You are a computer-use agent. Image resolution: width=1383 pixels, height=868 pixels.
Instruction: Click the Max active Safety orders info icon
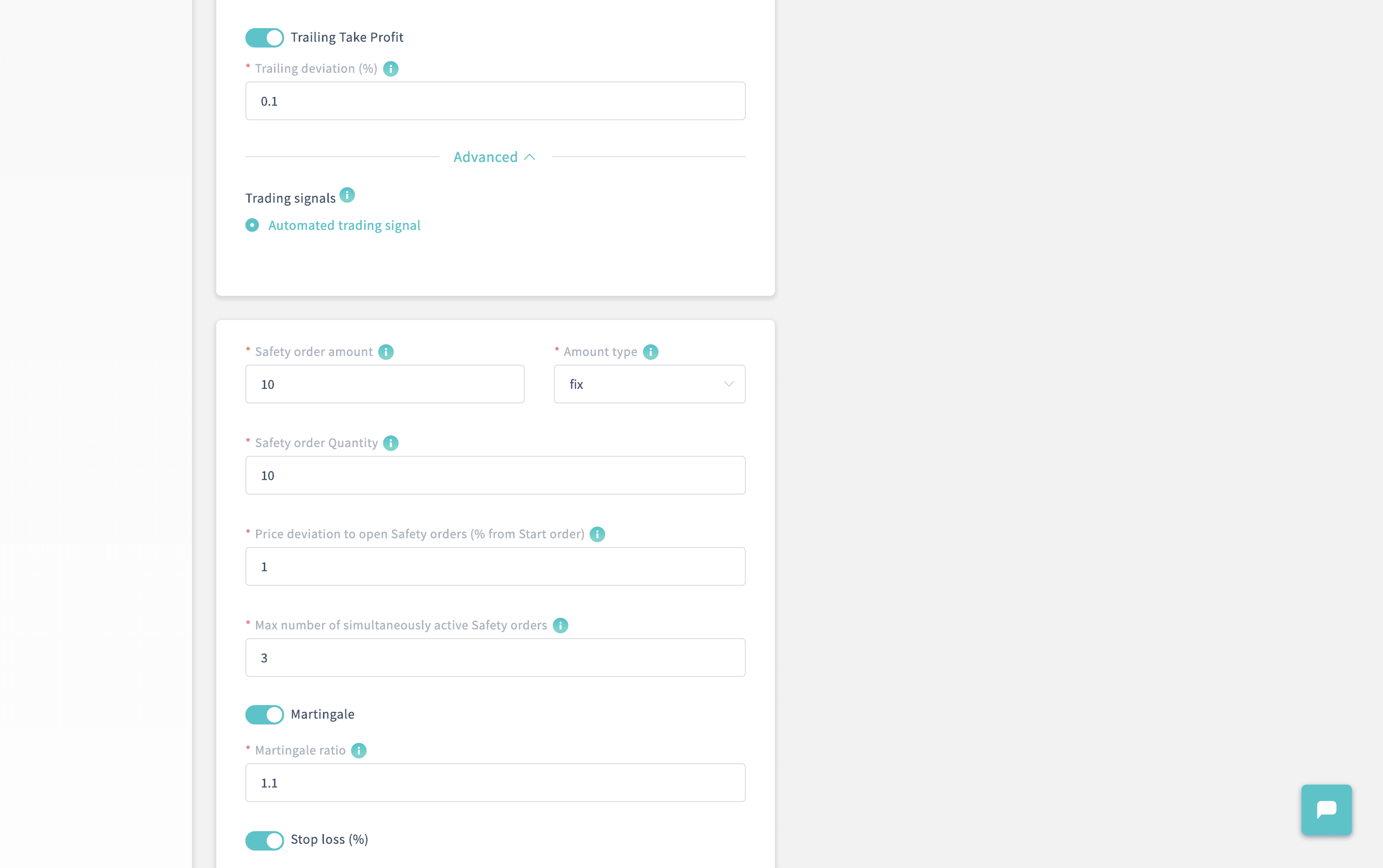click(560, 625)
